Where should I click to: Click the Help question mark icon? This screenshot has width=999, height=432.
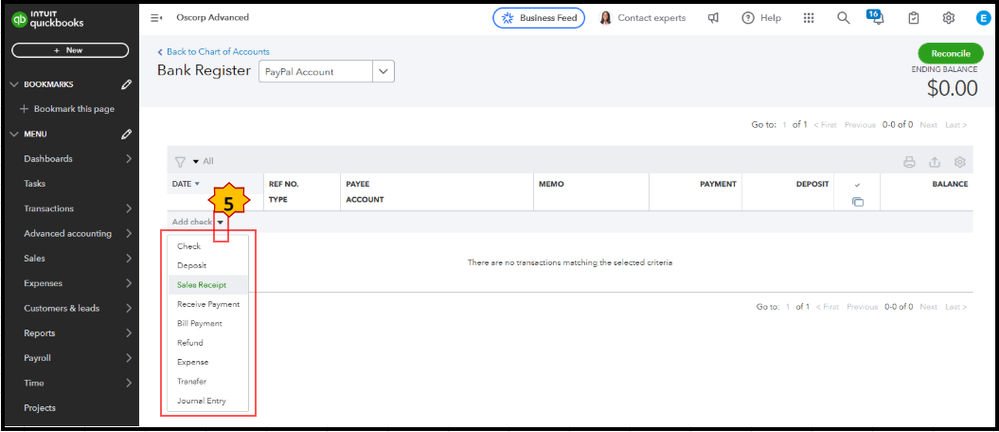[x=747, y=18]
